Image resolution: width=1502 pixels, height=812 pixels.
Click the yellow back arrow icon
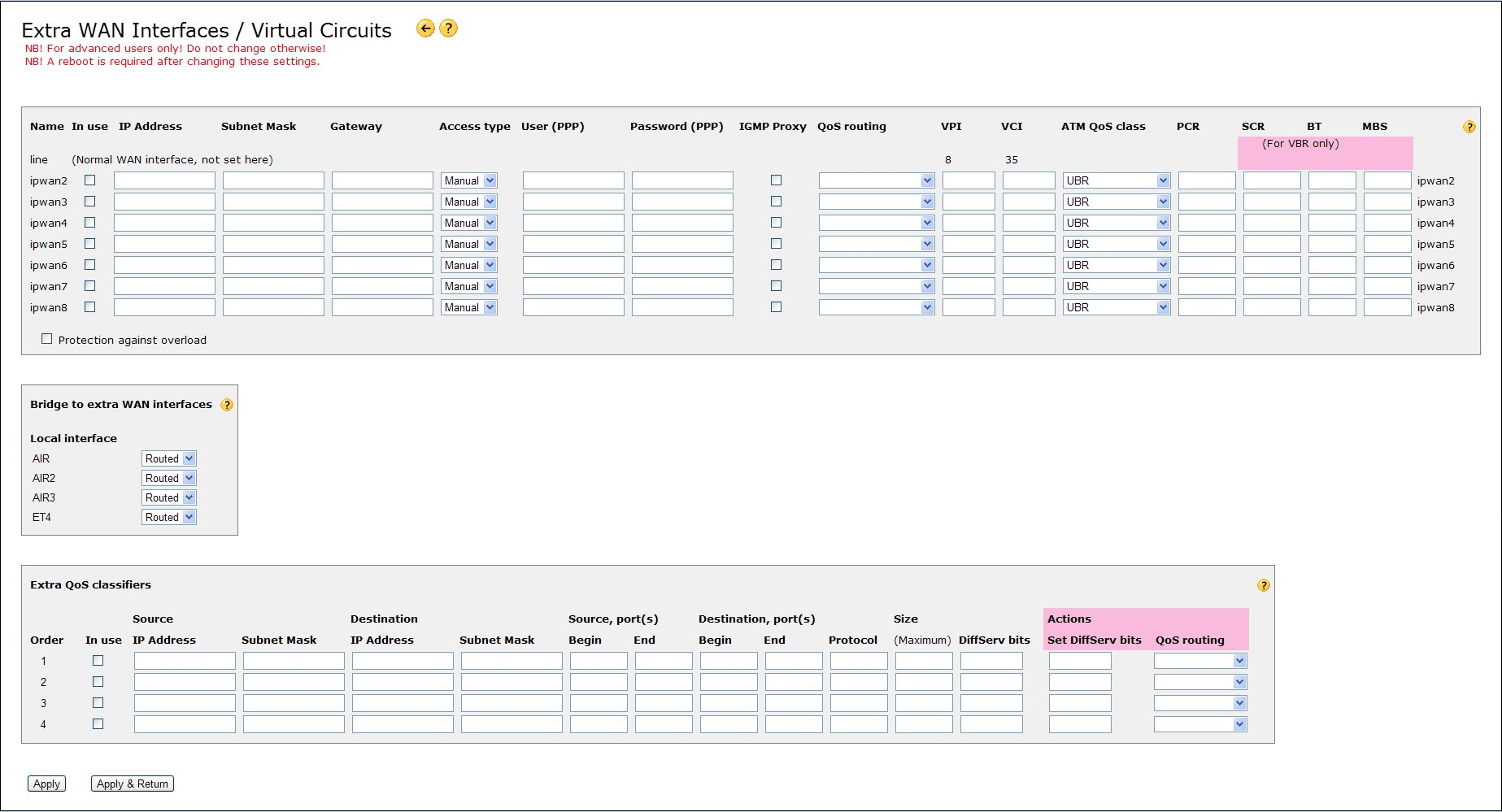tap(424, 28)
